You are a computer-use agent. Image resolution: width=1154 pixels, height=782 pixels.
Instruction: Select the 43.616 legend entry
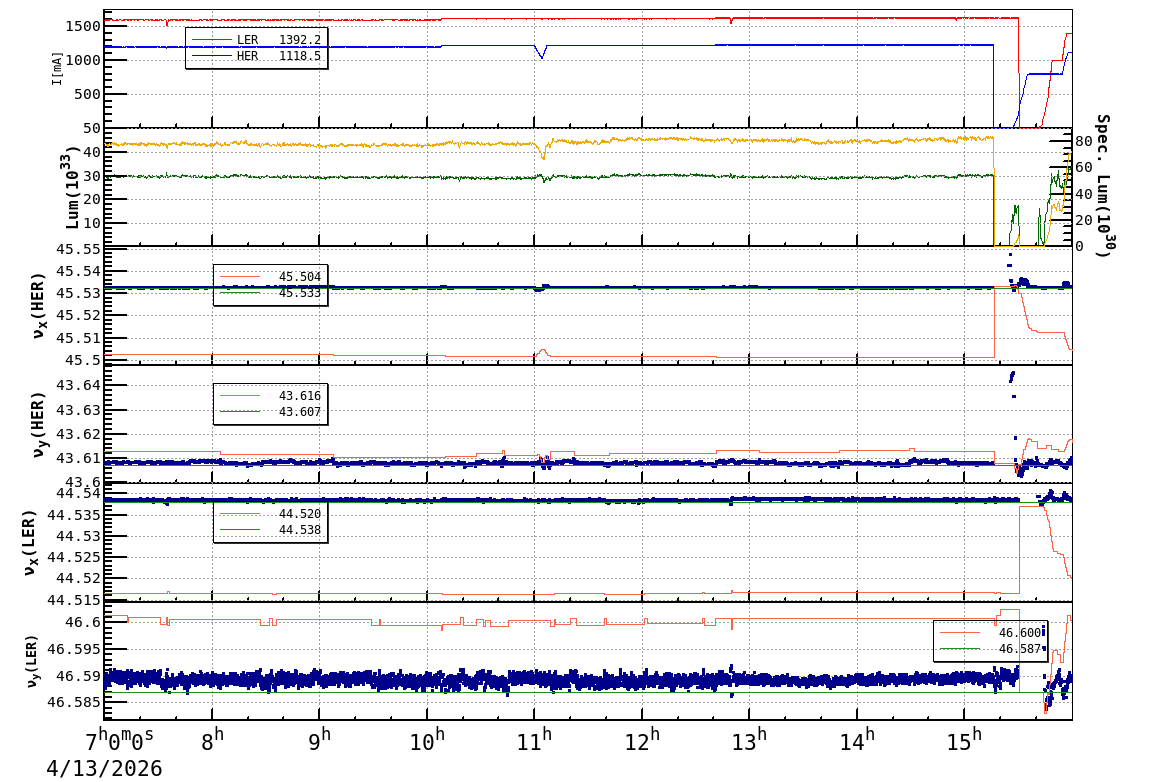tap(299, 396)
